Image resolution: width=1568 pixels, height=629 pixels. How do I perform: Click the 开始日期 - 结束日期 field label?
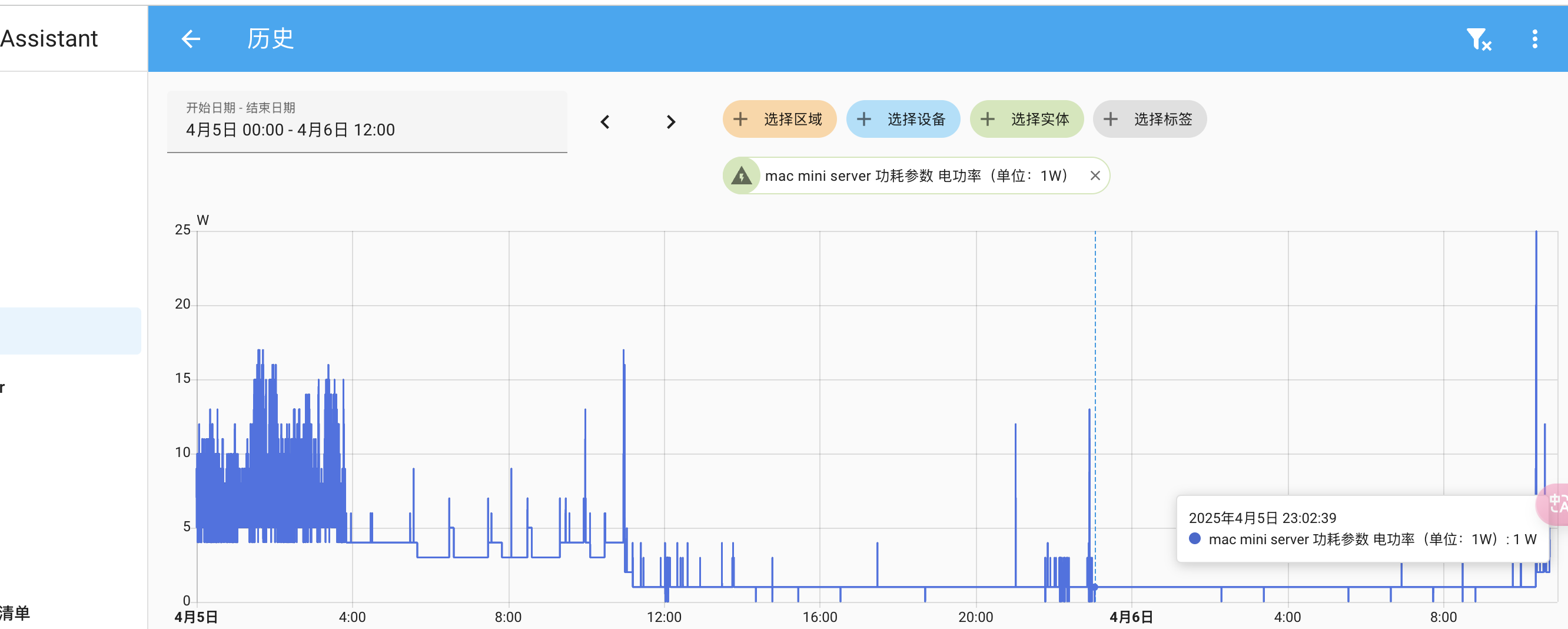[x=240, y=108]
